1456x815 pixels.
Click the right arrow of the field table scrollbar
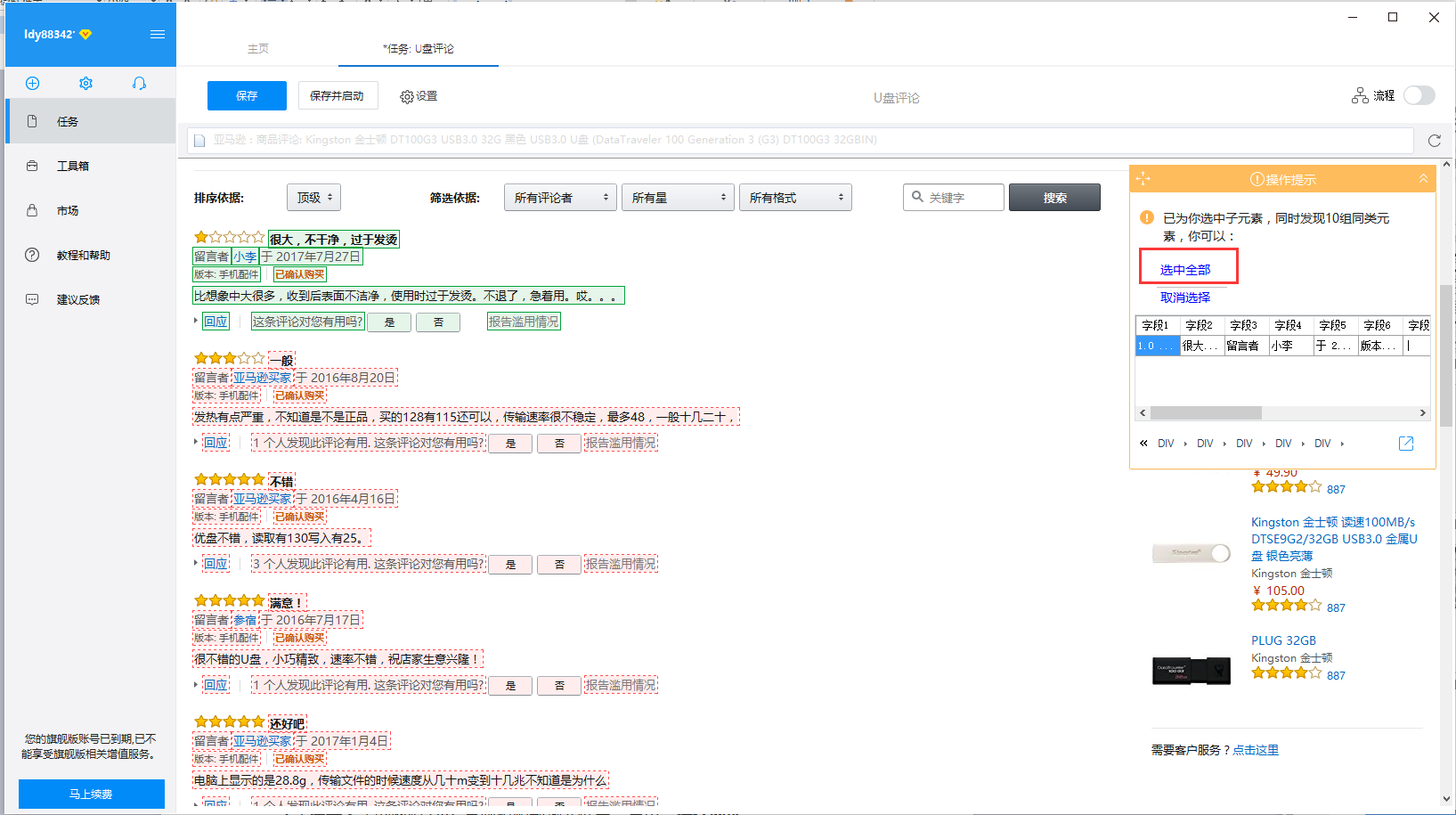point(1422,413)
